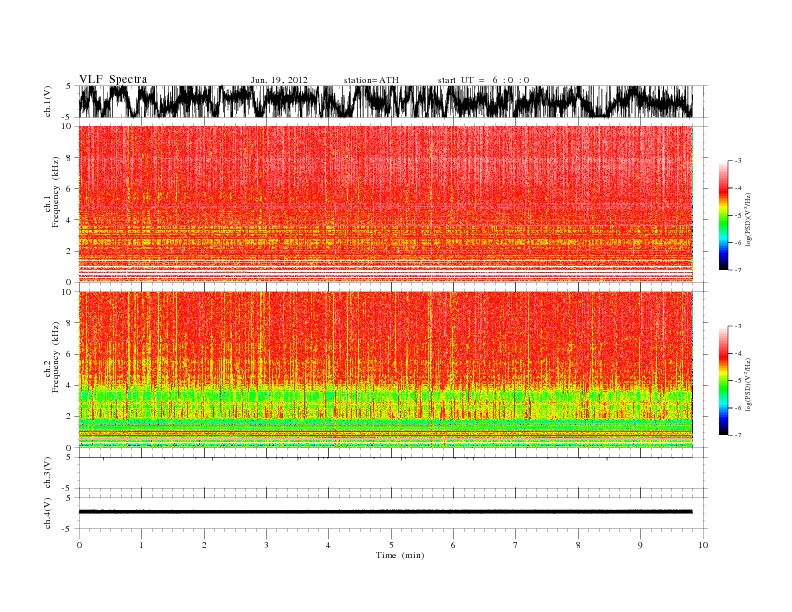This screenshot has width=792, height=612.
Task: Click time axis tick label "3"
Action: (267, 545)
